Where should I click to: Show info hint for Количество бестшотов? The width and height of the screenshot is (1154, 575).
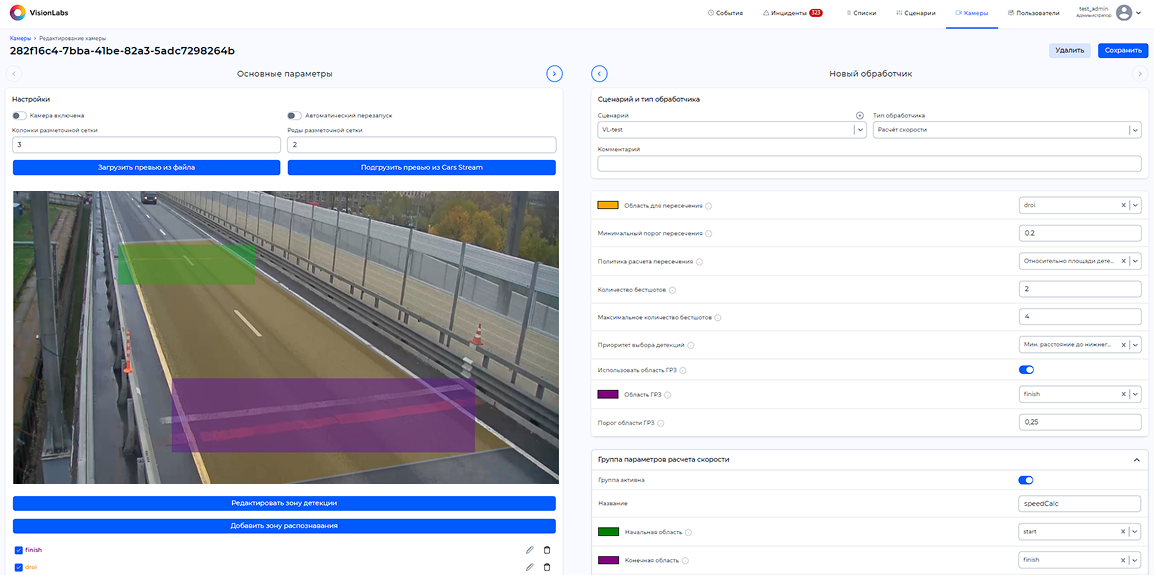tap(672, 289)
